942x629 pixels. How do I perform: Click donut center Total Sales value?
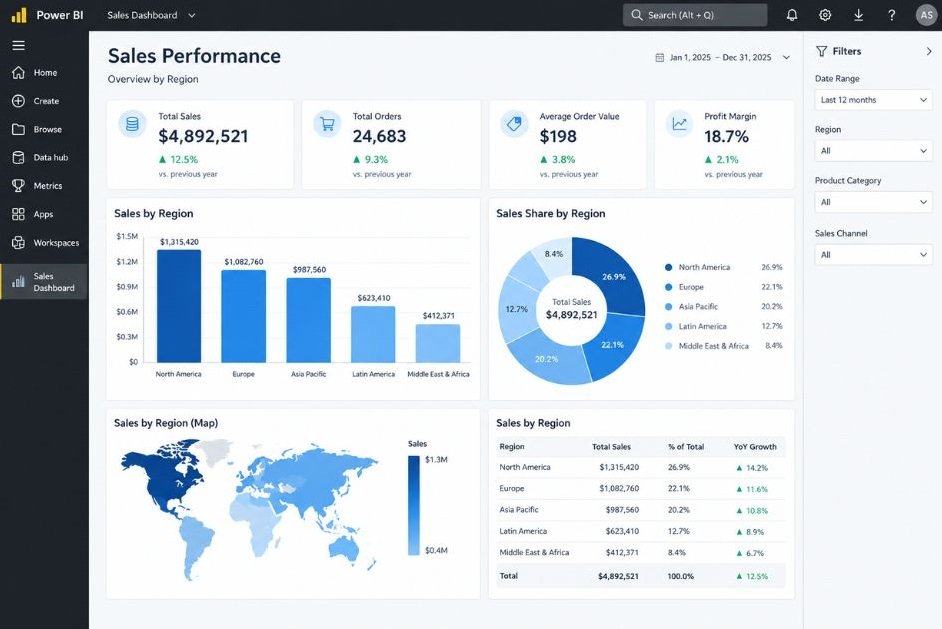pyautogui.click(x=571, y=315)
